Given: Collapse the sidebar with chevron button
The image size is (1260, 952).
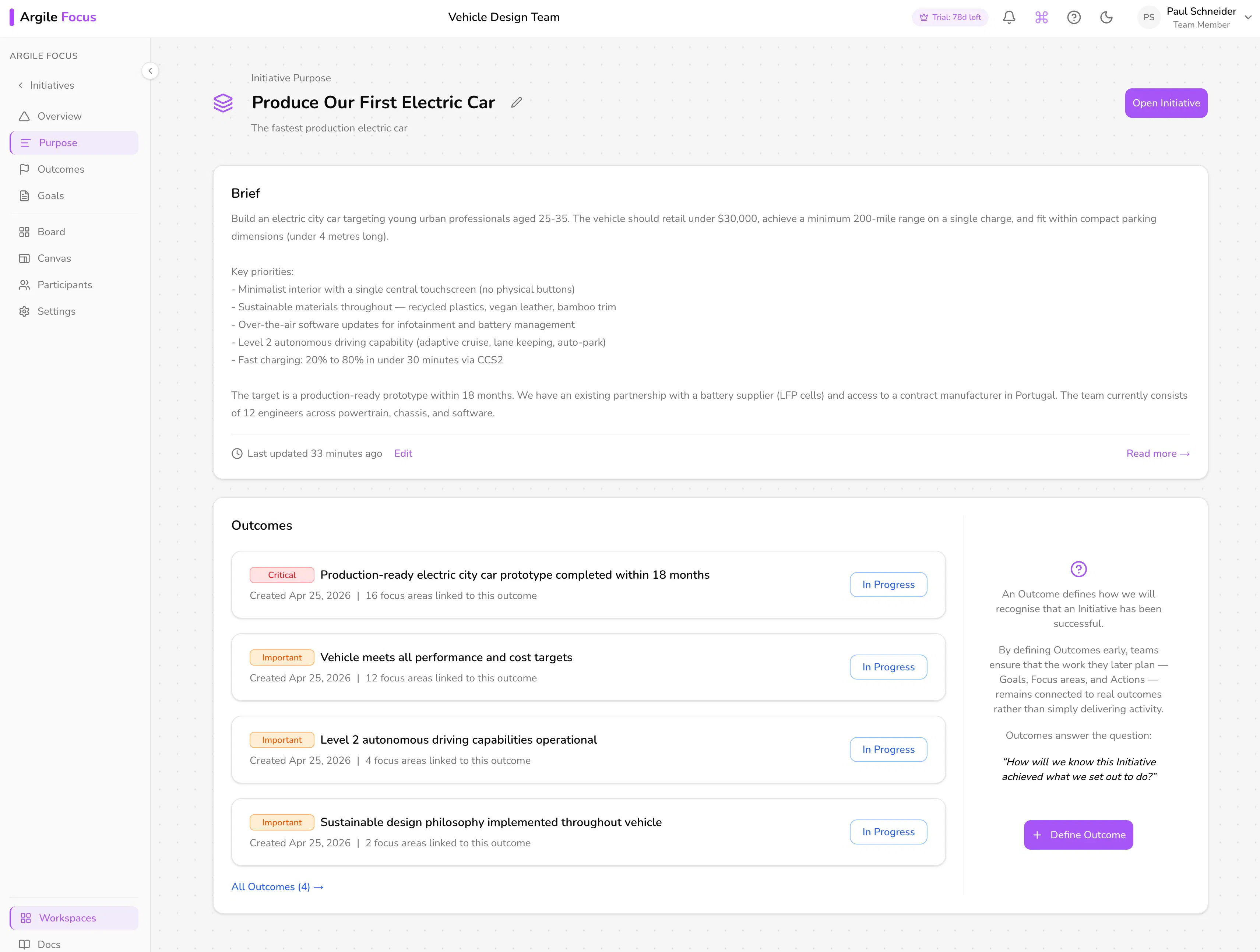Looking at the screenshot, I should 150,71.
